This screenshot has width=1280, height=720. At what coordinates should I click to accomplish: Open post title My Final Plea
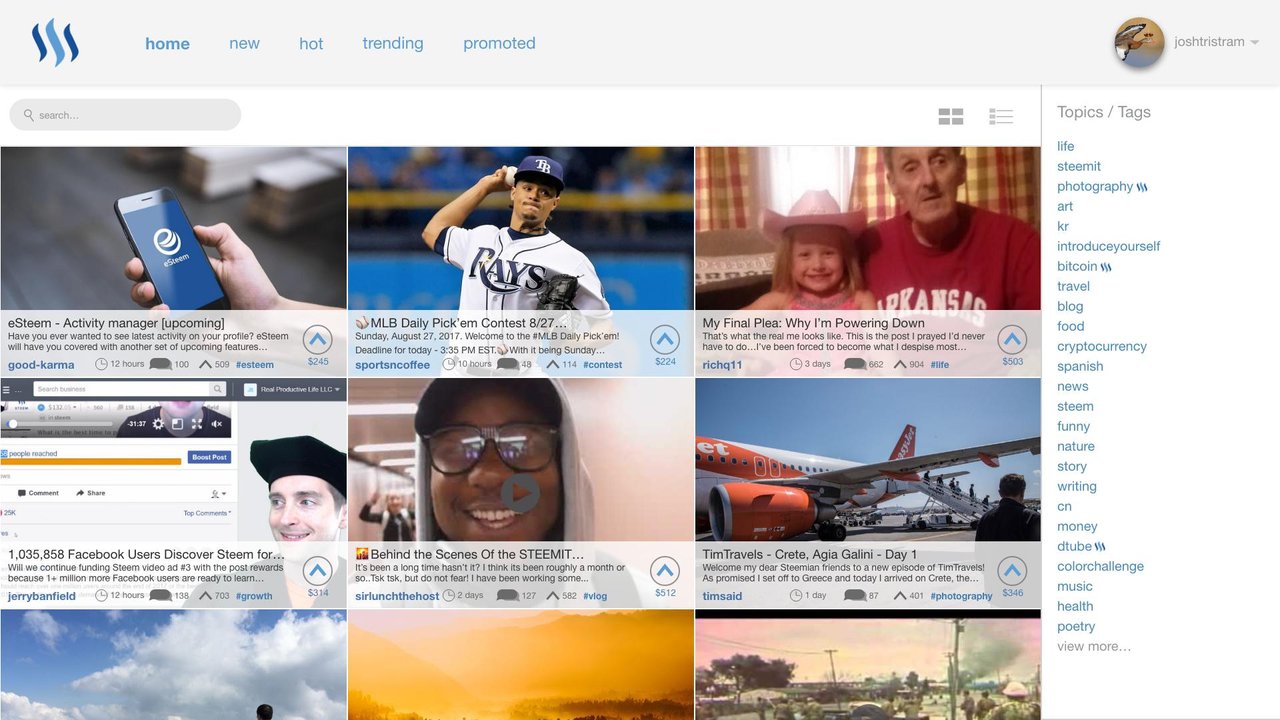(813, 323)
